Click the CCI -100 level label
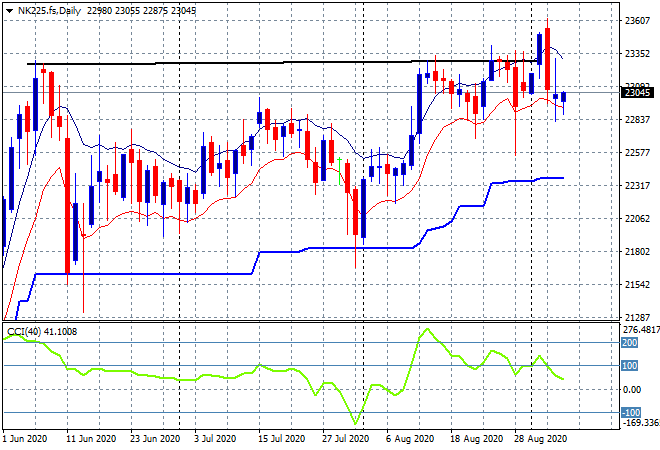 pos(631,413)
